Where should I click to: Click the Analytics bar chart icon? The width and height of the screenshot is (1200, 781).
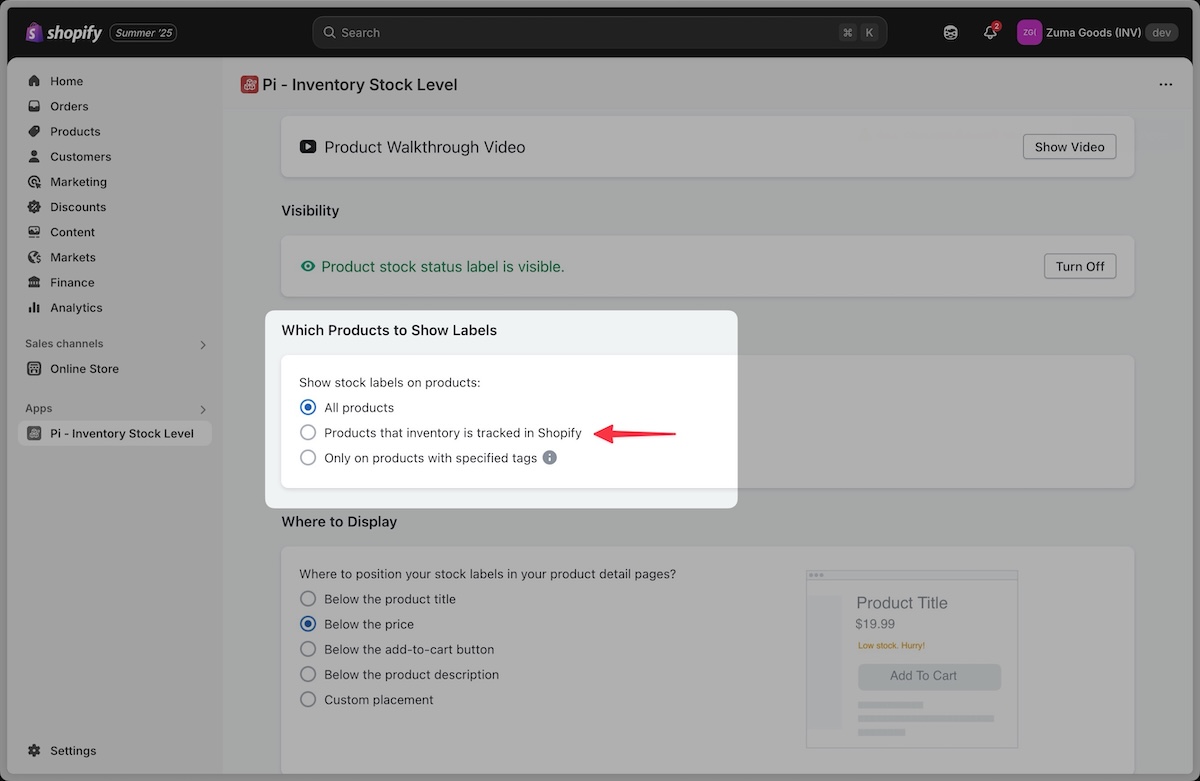coord(35,308)
